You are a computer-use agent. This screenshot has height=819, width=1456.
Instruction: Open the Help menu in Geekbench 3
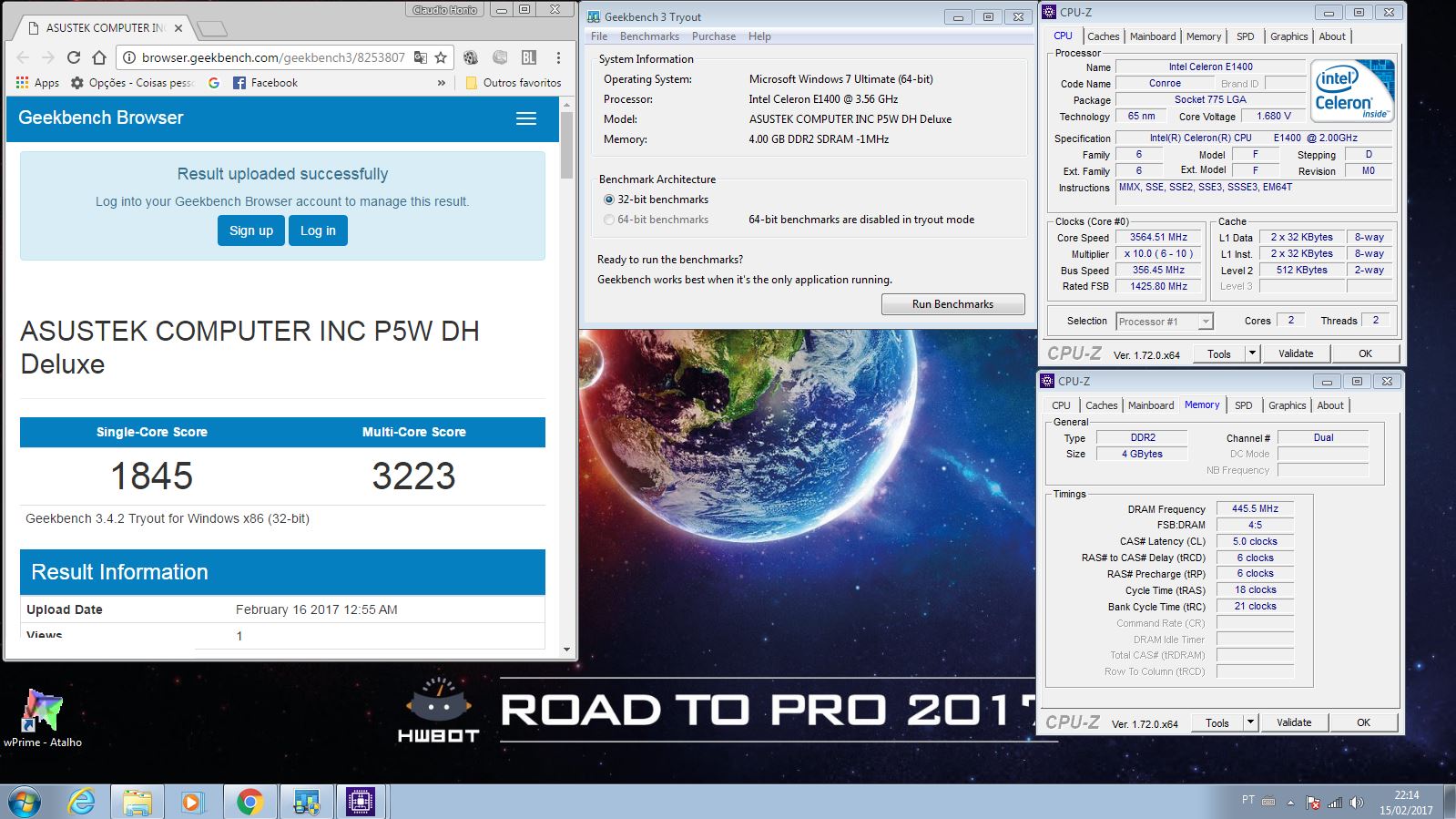point(759,36)
